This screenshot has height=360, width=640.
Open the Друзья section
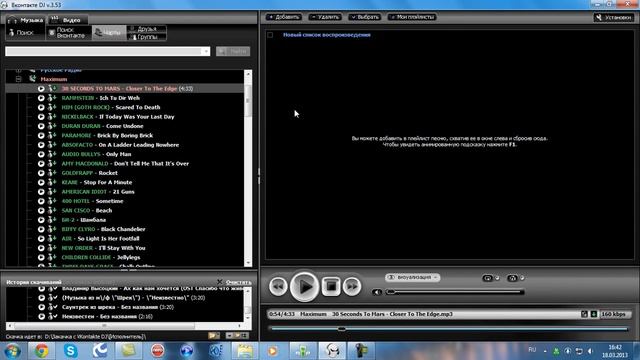pos(147,29)
